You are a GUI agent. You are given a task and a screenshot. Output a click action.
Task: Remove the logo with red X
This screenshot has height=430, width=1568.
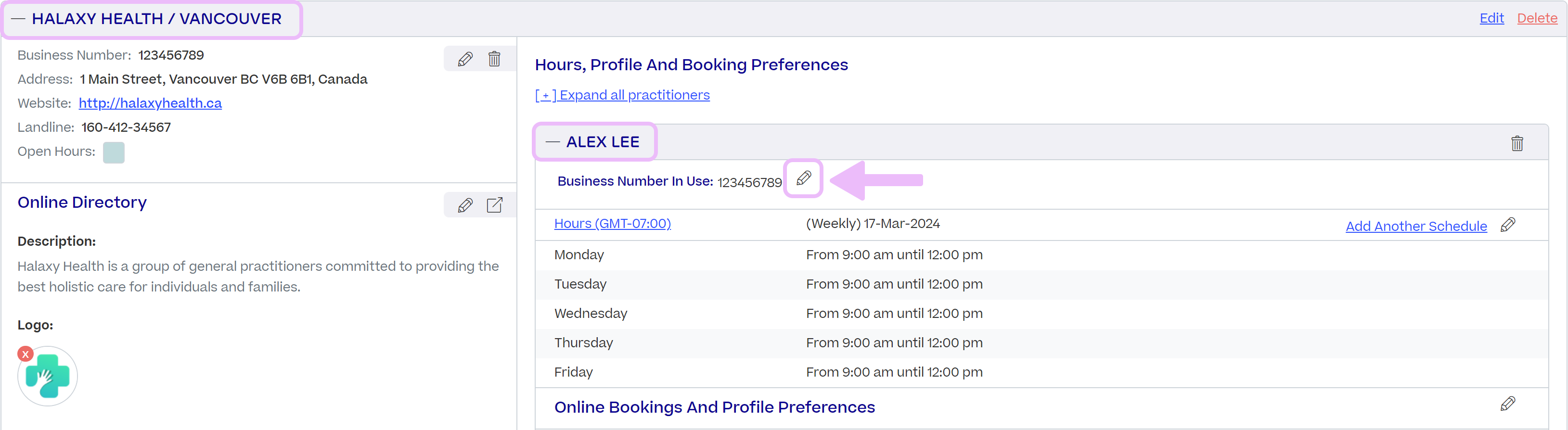pos(26,354)
